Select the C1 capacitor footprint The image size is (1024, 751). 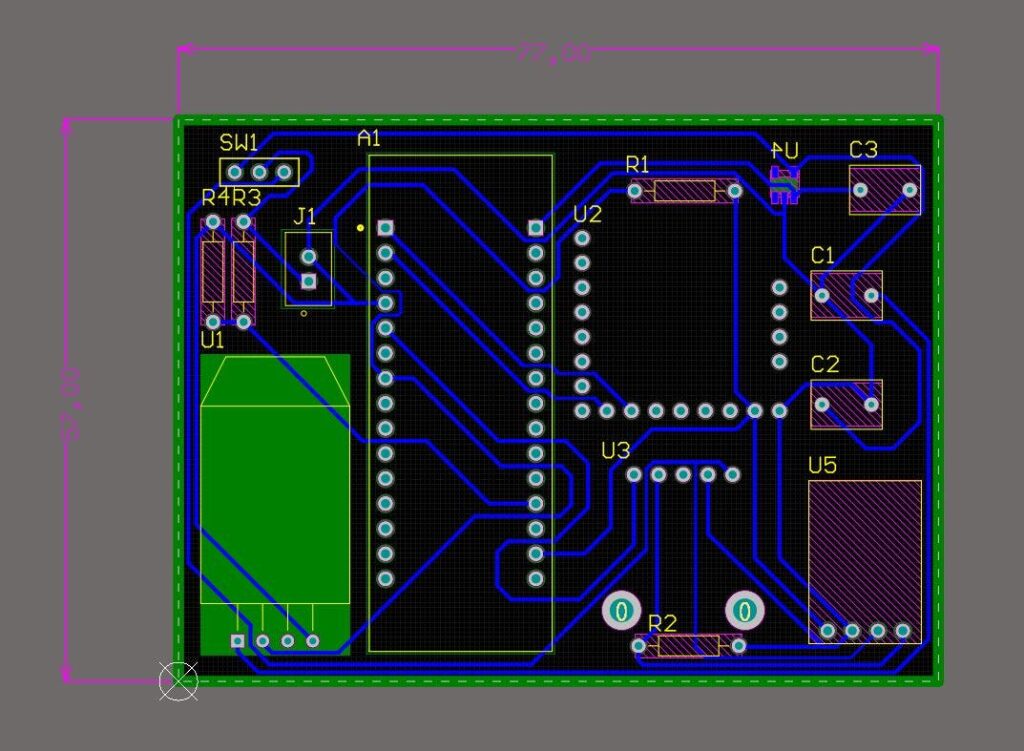coord(846,295)
